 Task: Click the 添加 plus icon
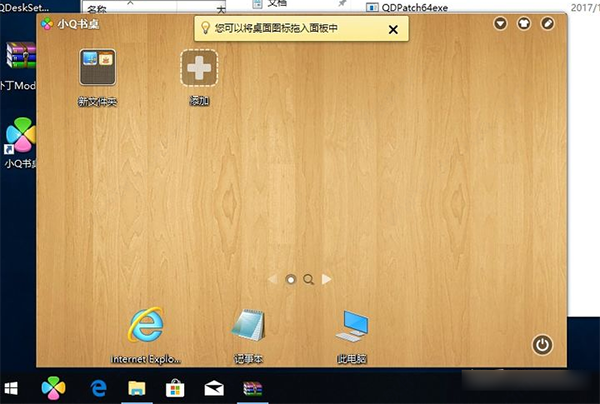click(x=199, y=68)
